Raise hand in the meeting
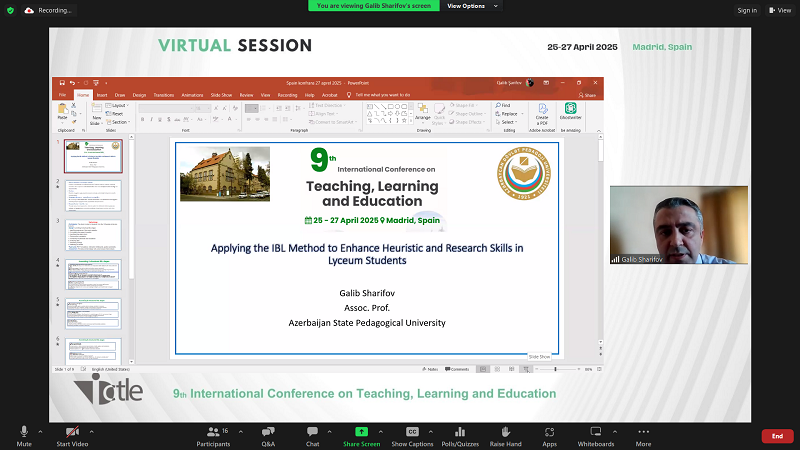Image resolution: width=800 pixels, height=450 pixels. tap(506, 434)
